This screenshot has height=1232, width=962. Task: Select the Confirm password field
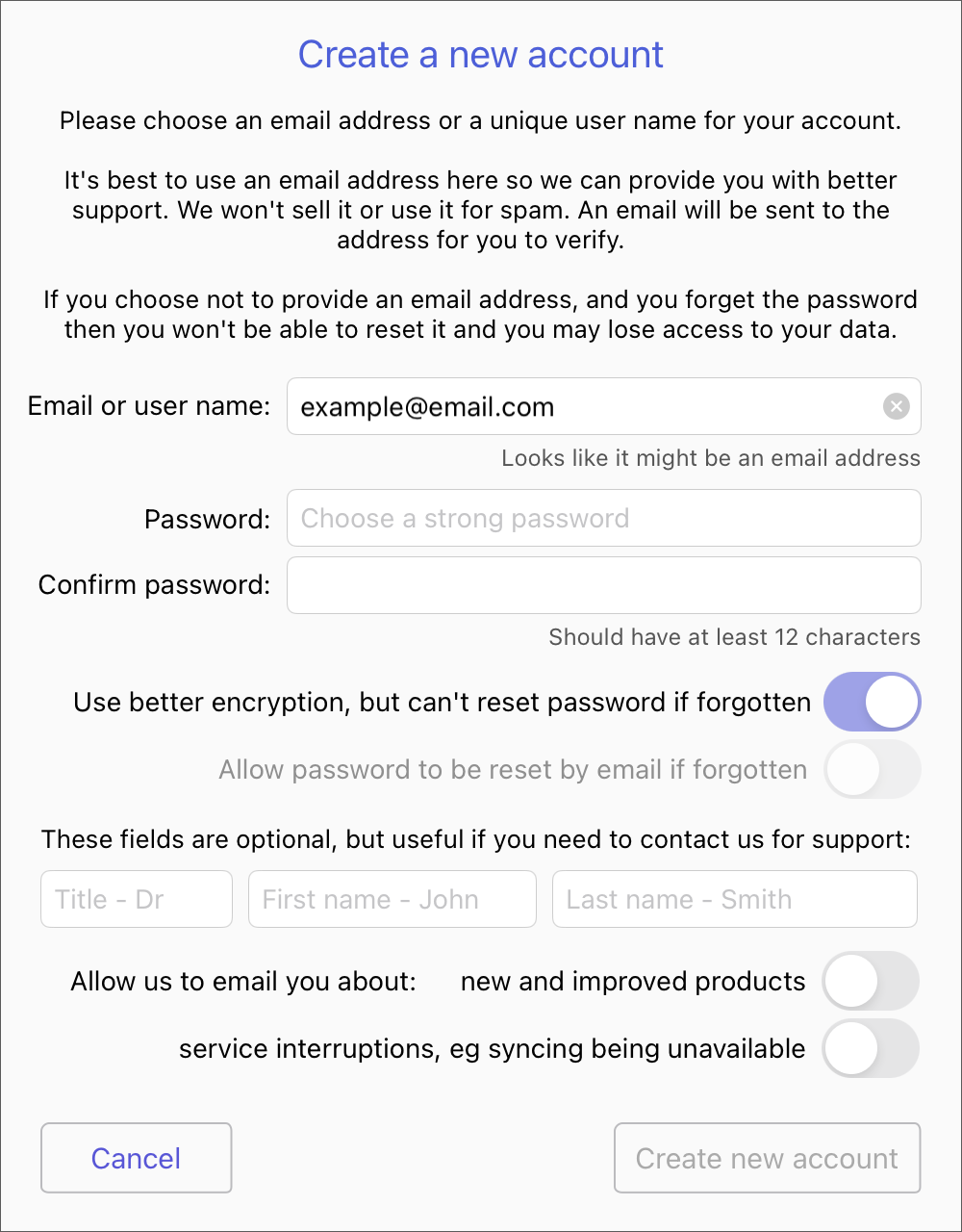603,585
